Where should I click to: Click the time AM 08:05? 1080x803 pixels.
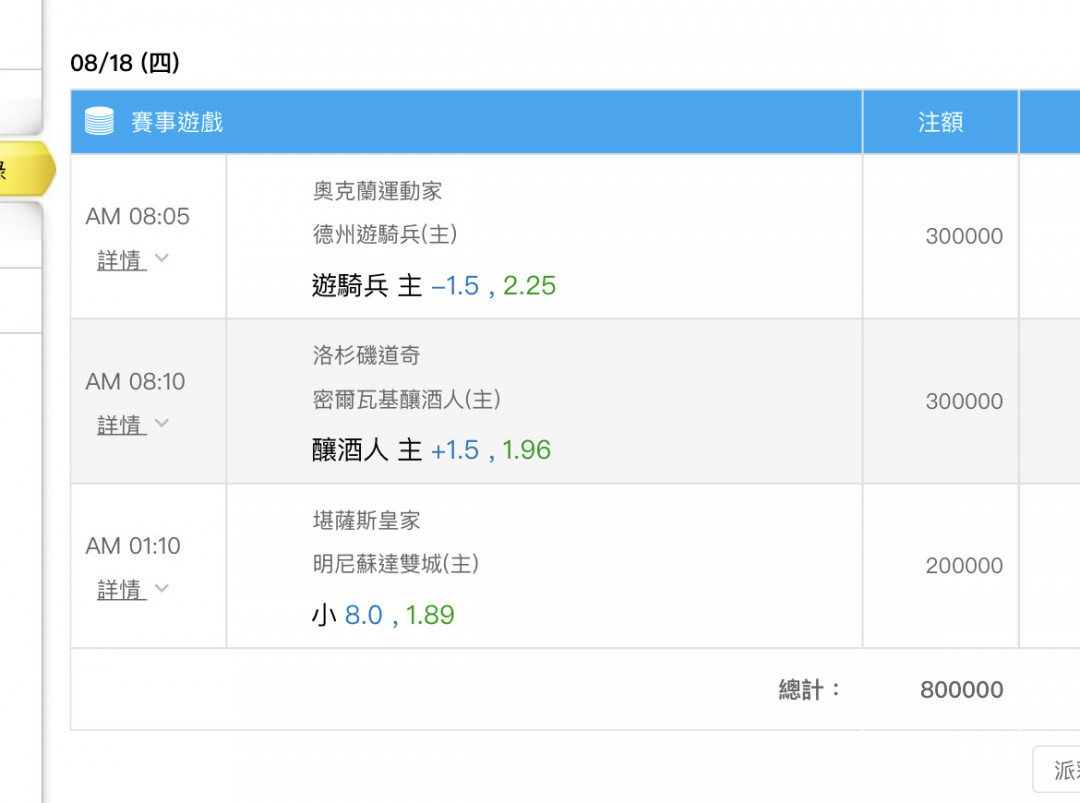[x=137, y=216]
